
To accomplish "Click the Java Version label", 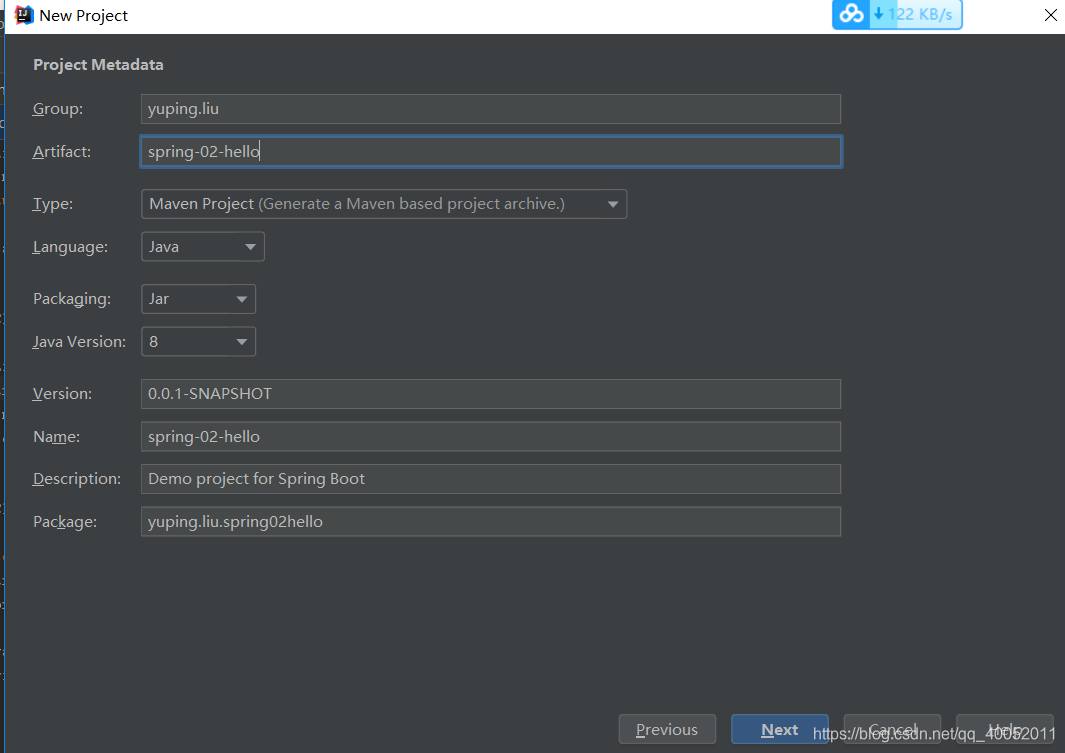I will click(x=79, y=342).
